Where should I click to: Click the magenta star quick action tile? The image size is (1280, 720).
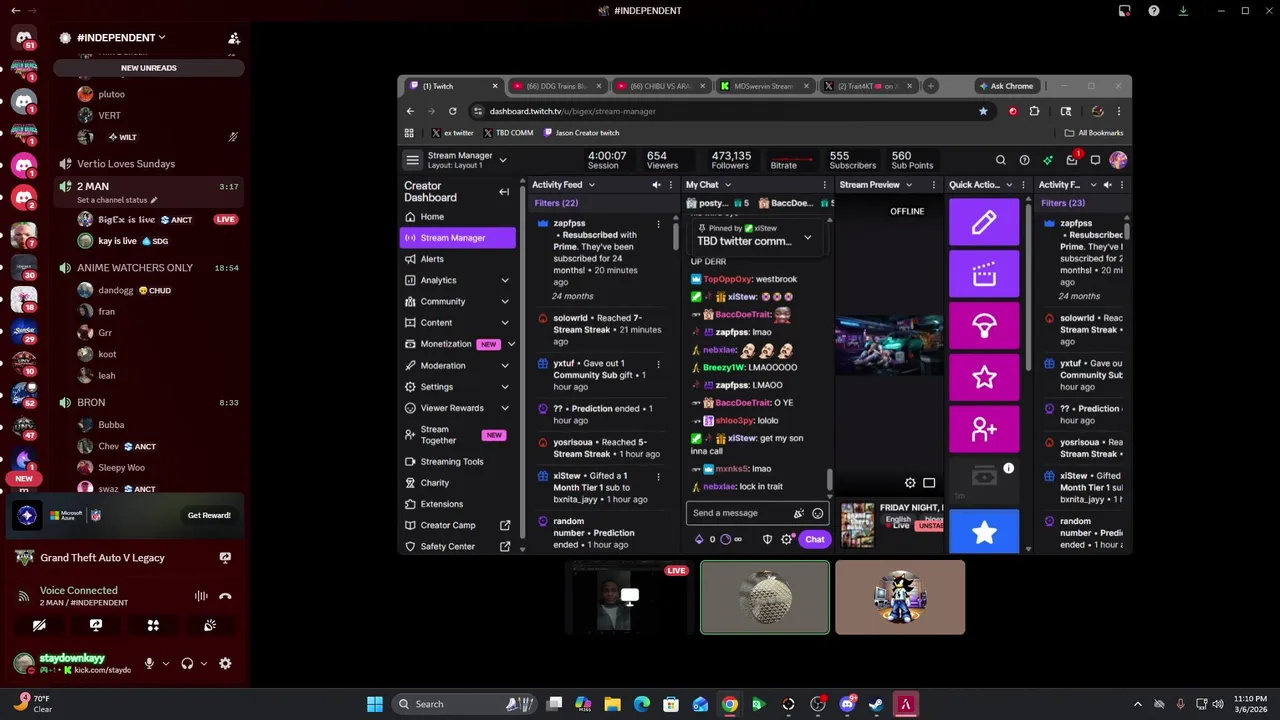[x=984, y=377]
